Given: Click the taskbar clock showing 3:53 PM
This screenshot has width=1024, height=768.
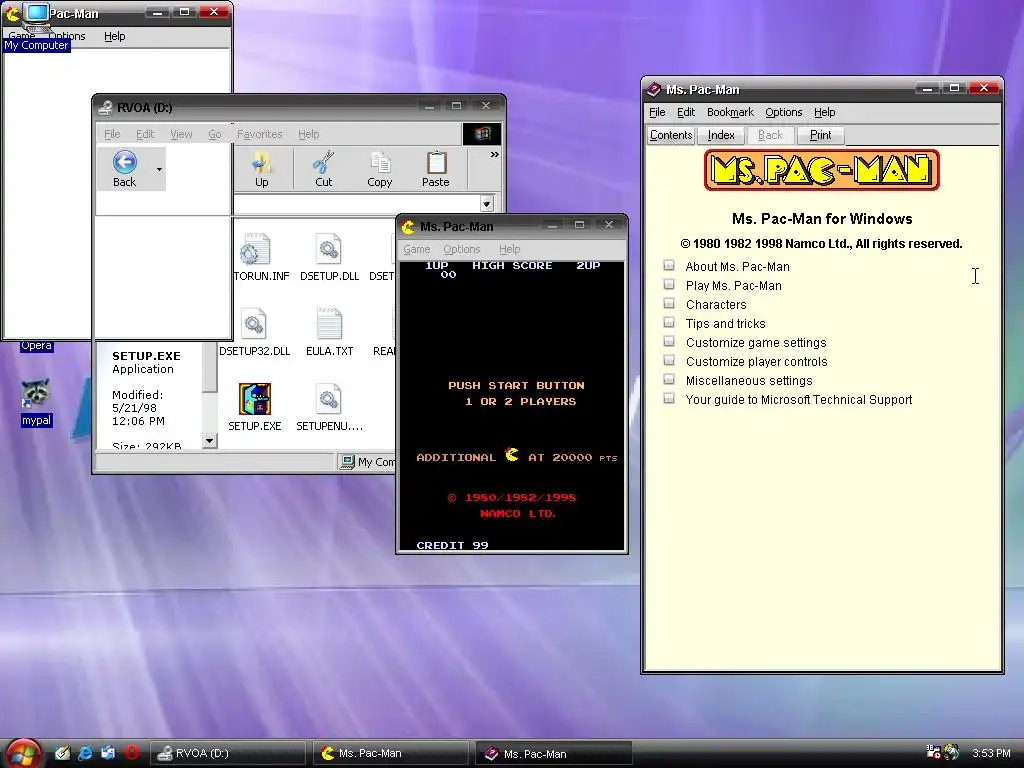Looking at the screenshot, I should tap(991, 753).
